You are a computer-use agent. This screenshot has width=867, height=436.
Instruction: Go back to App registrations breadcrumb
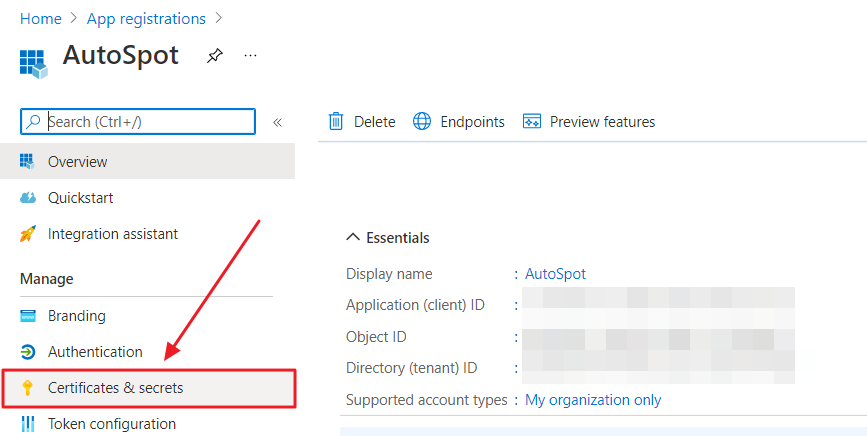[146, 19]
